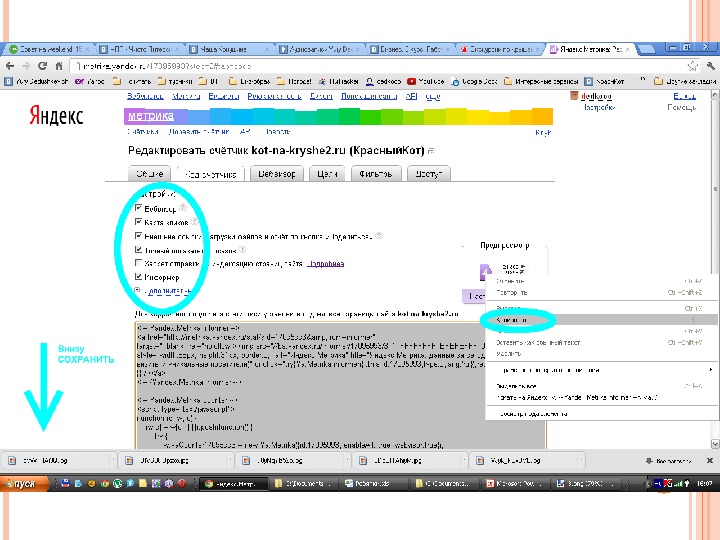The height and width of the screenshot is (540, 720).
Task: Click the edit icon after the counter title
Action: (x=431, y=151)
